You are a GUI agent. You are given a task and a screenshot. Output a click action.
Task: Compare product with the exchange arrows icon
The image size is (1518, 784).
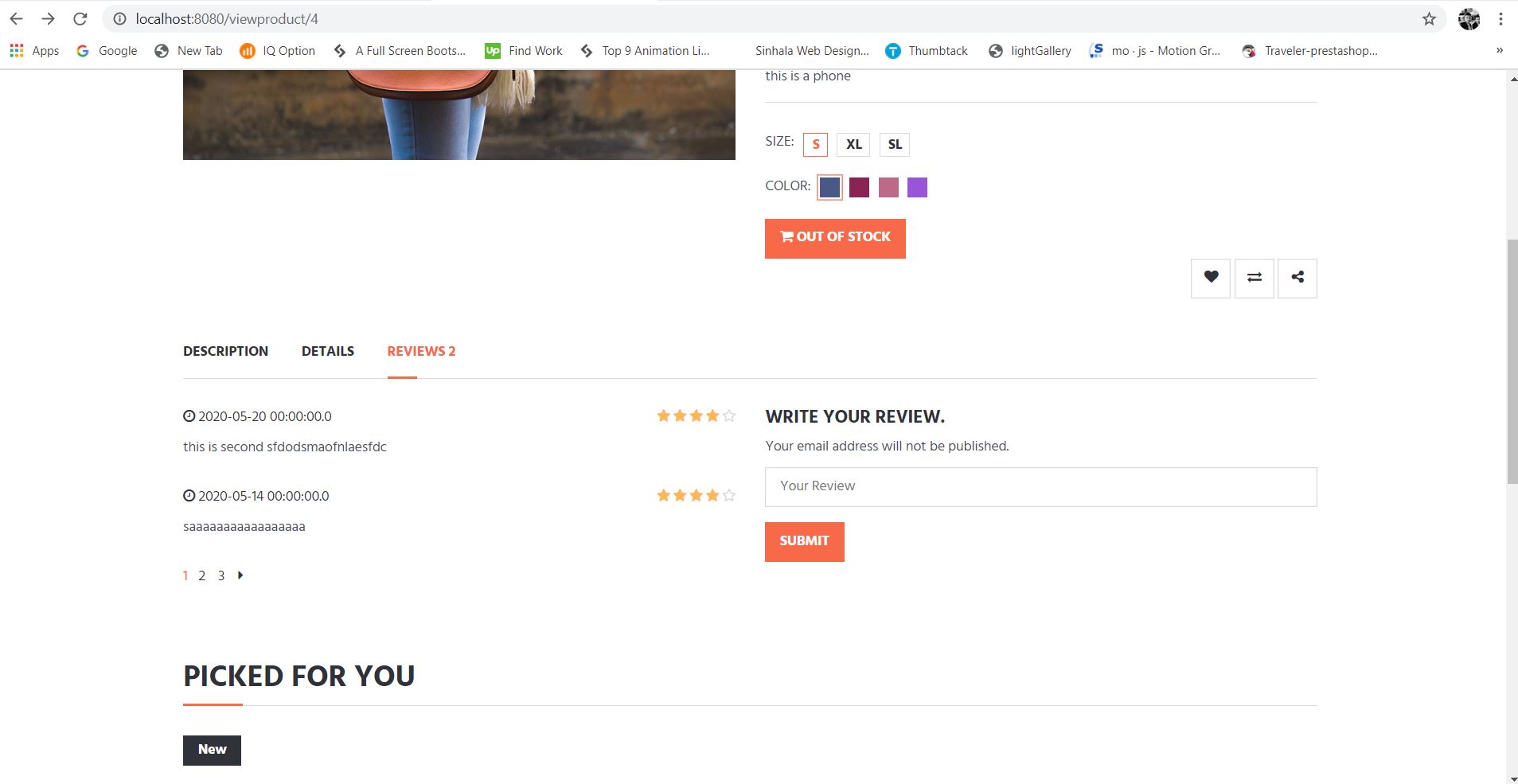pyautogui.click(x=1255, y=279)
